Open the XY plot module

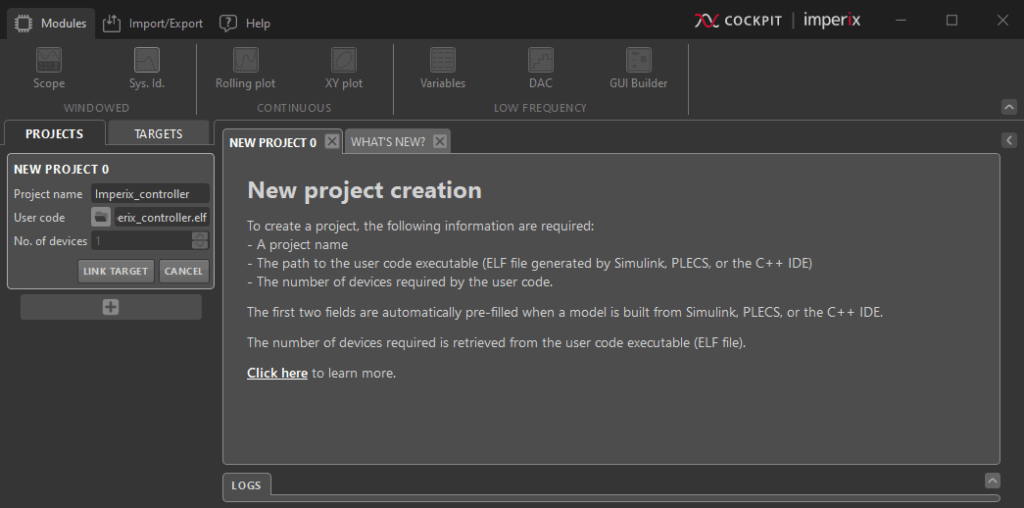[343, 67]
